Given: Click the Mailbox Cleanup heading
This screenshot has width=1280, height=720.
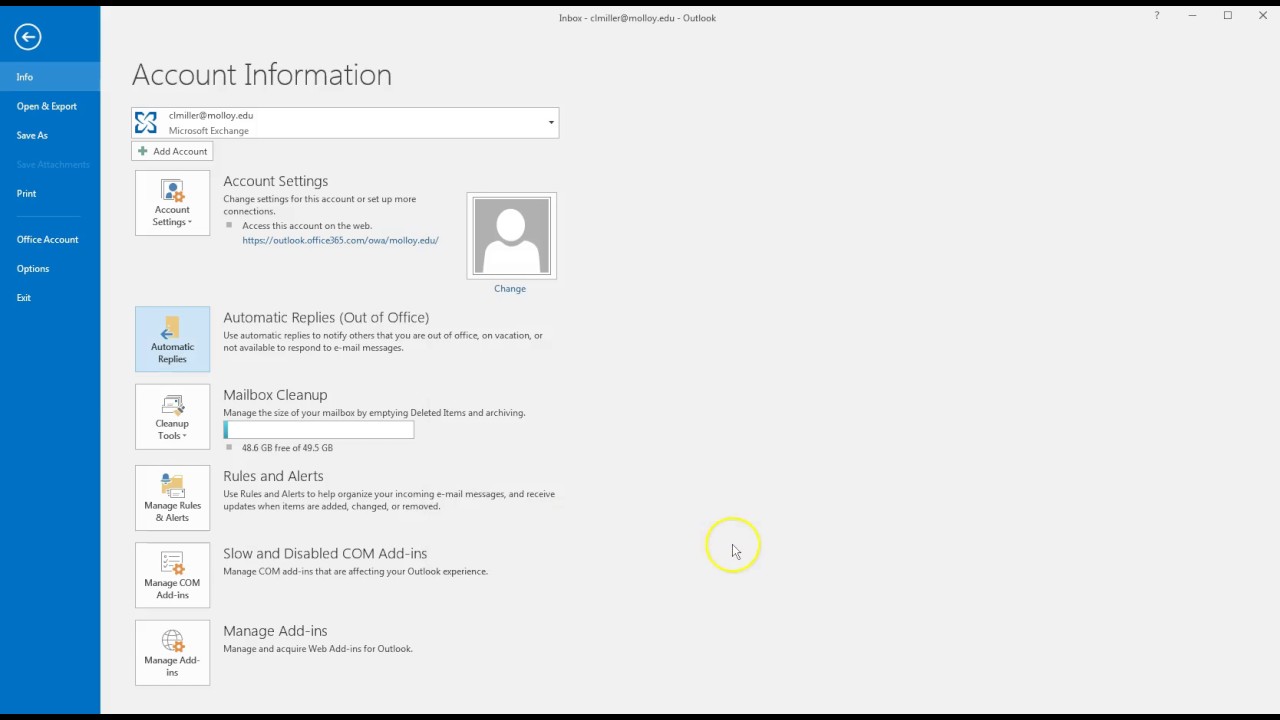Looking at the screenshot, I should point(275,395).
